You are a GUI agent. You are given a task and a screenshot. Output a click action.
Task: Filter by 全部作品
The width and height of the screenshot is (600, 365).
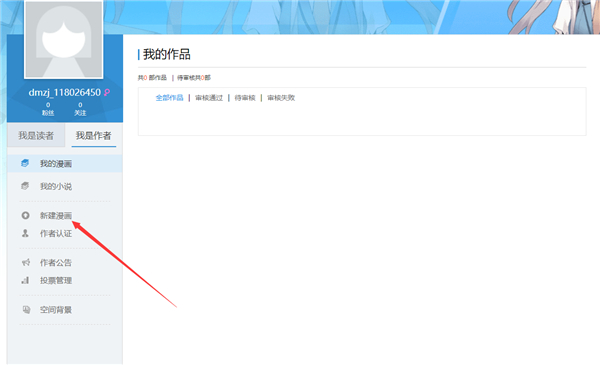pyautogui.click(x=170, y=98)
